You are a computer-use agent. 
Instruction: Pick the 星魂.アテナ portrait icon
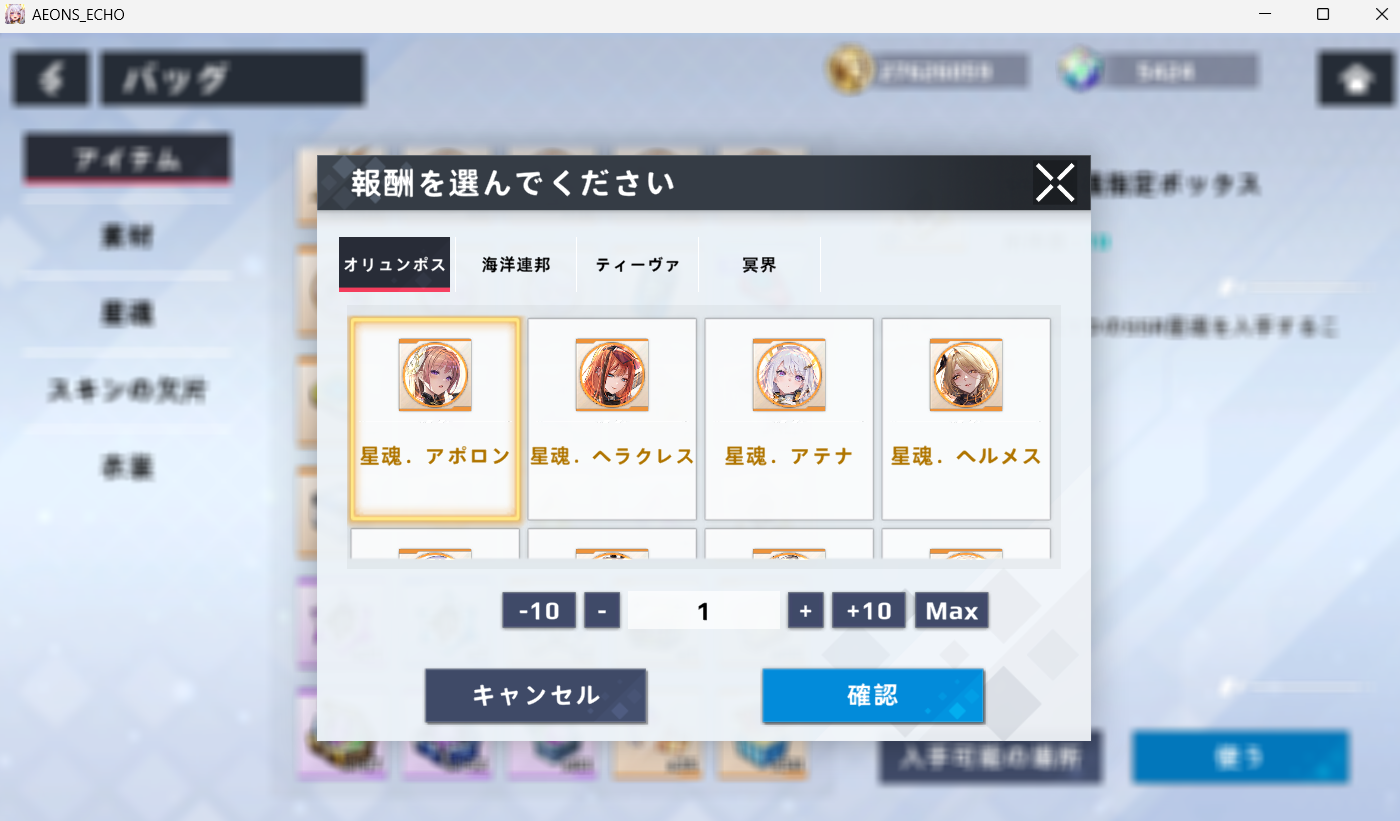[x=789, y=375]
